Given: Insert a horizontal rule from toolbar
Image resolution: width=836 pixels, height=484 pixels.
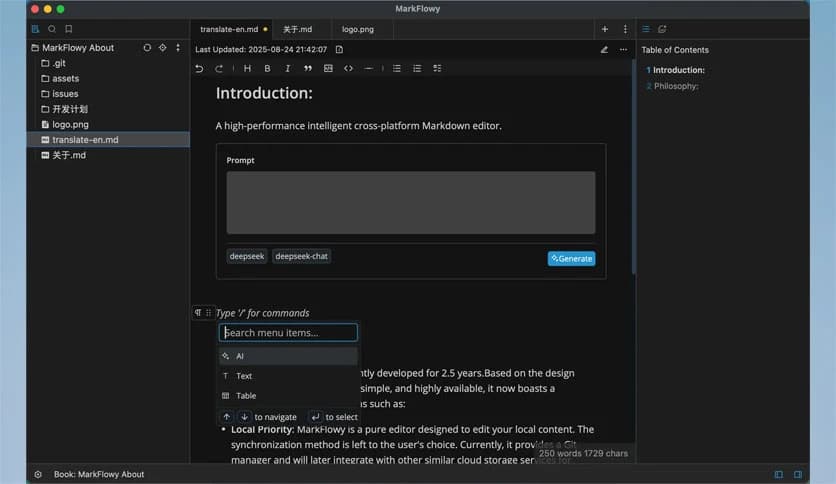Looking at the screenshot, I should [368, 69].
